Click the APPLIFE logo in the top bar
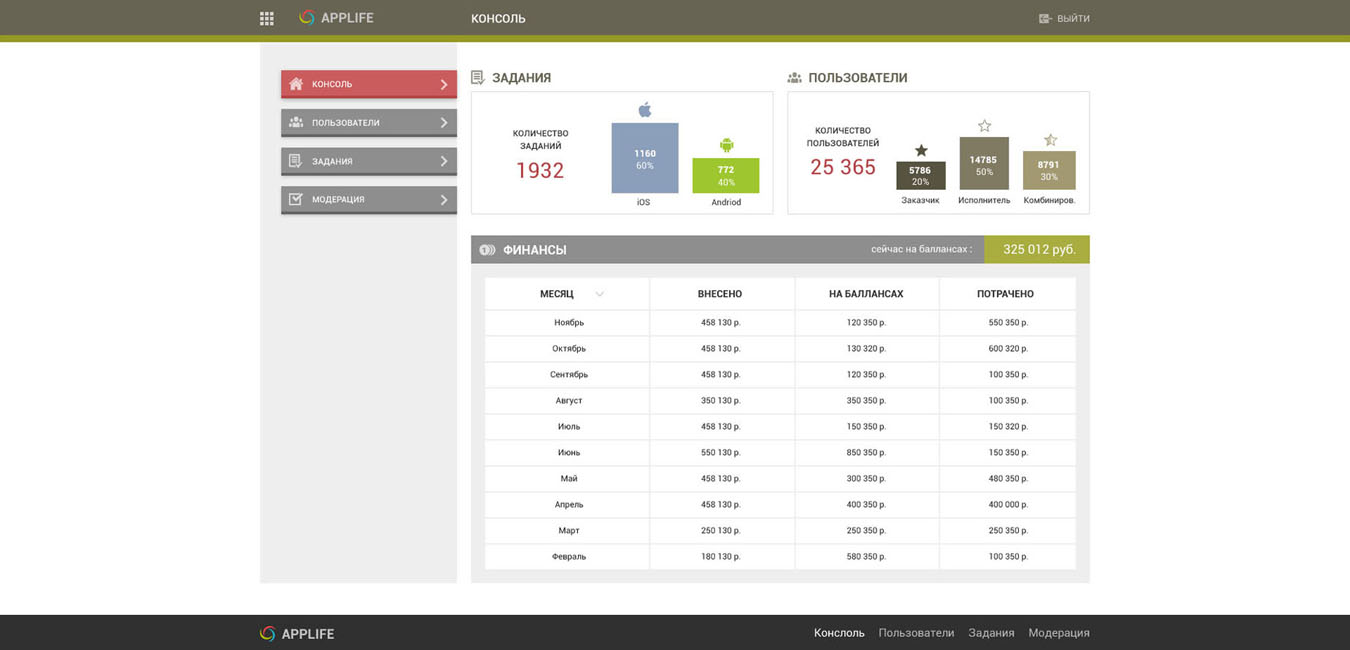 [x=336, y=18]
